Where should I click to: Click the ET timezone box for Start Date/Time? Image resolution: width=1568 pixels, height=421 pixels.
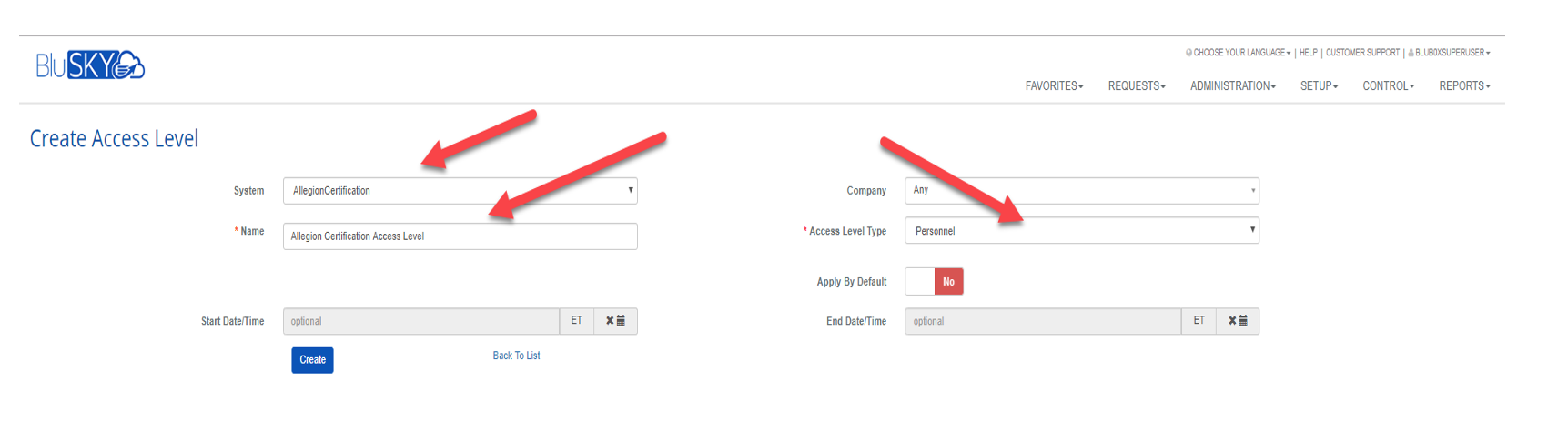tap(576, 321)
